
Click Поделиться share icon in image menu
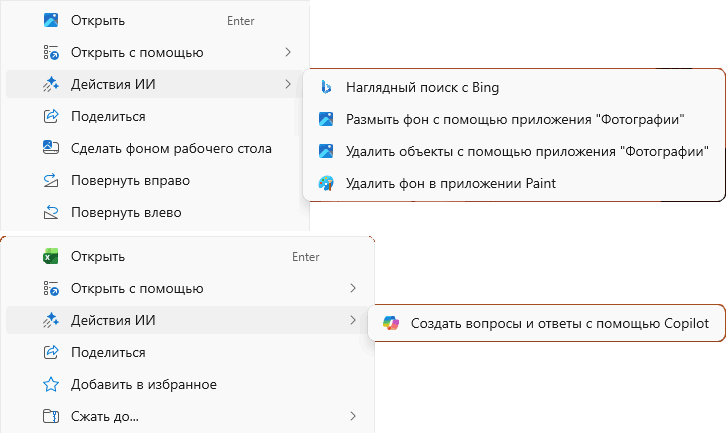coord(51,116)
